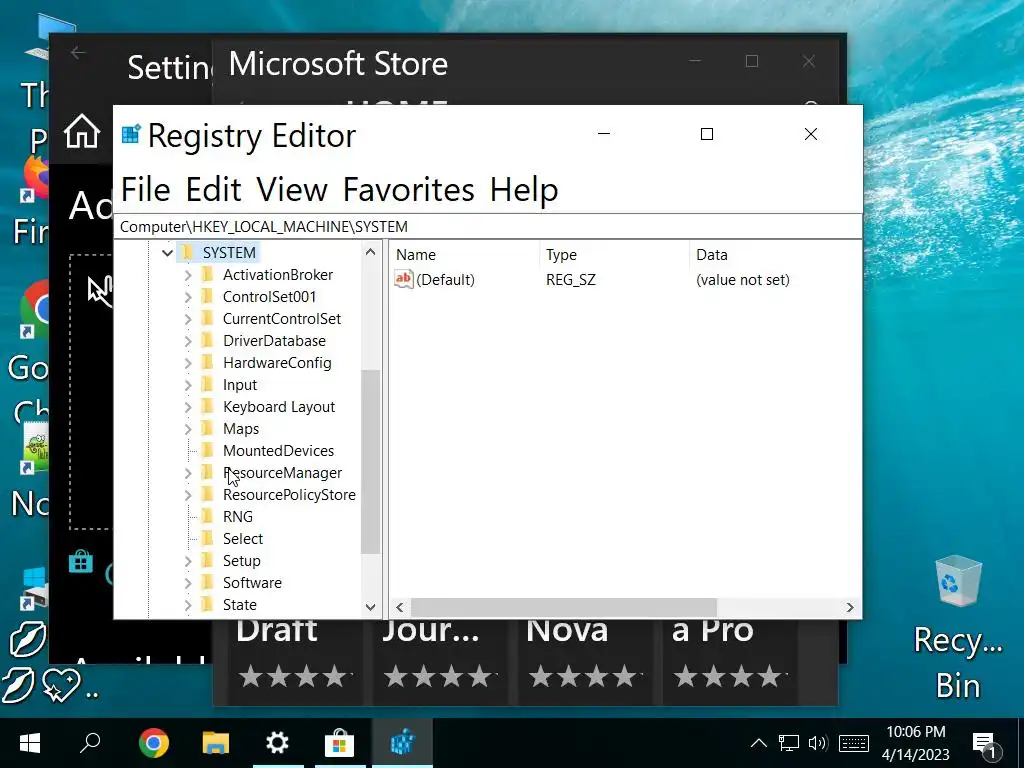
Task: Expand the ActivationBroker key
Action: click(x=187, y=275)
